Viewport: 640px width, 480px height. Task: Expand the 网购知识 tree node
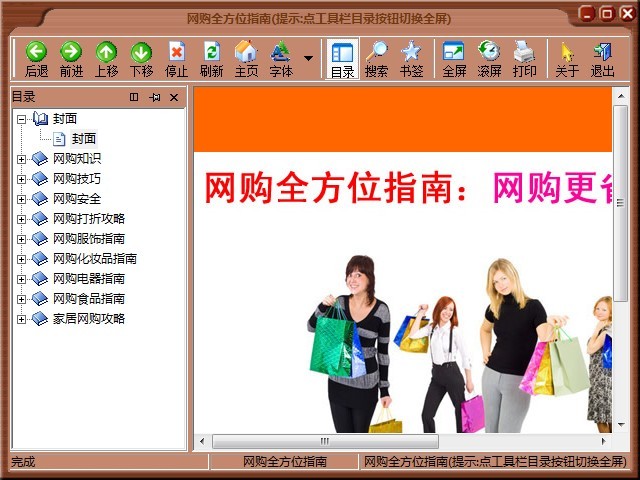21,159
